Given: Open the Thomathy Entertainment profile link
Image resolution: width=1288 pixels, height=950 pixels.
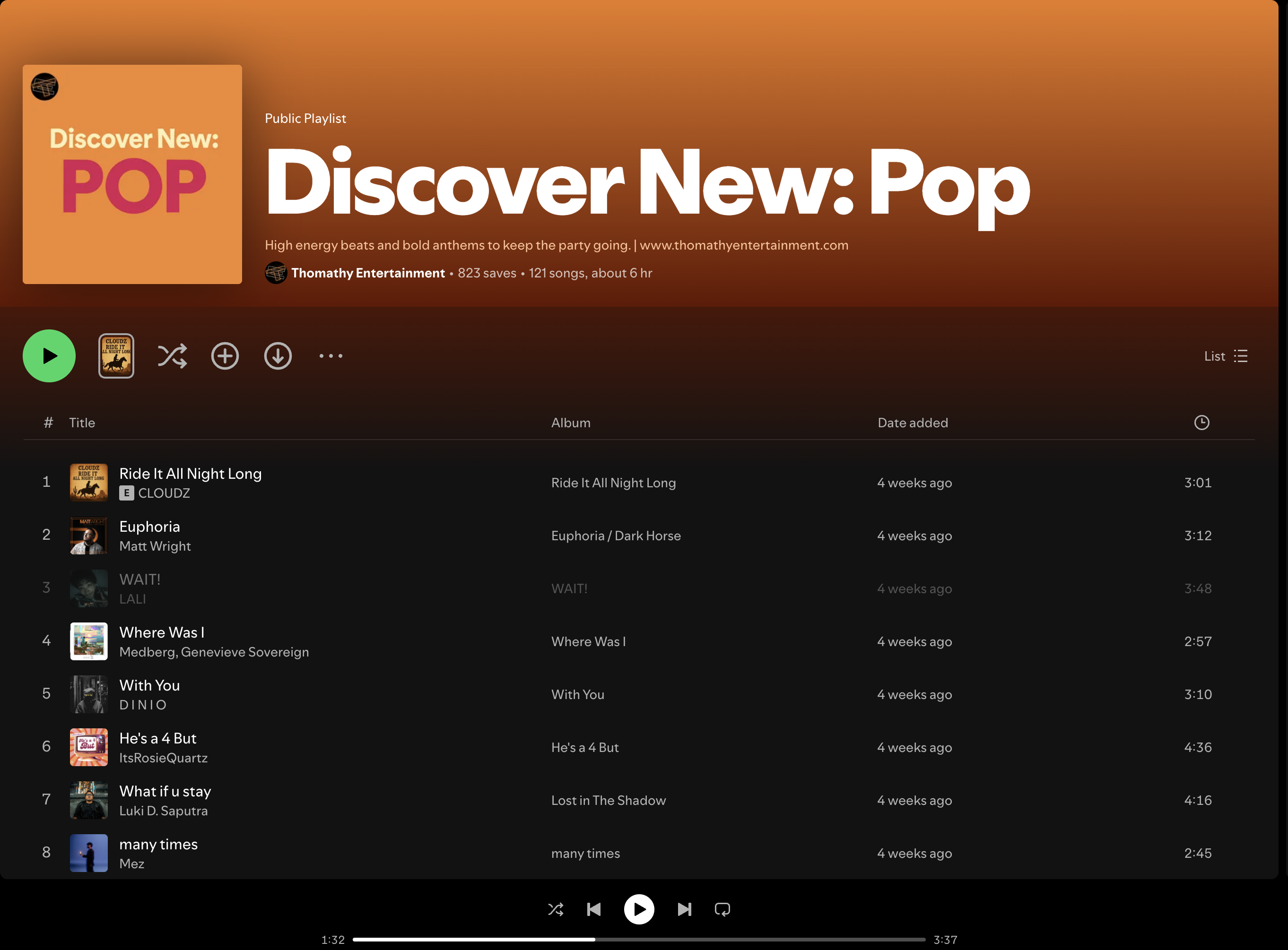Looking at the screenshot, I should 367,273.
